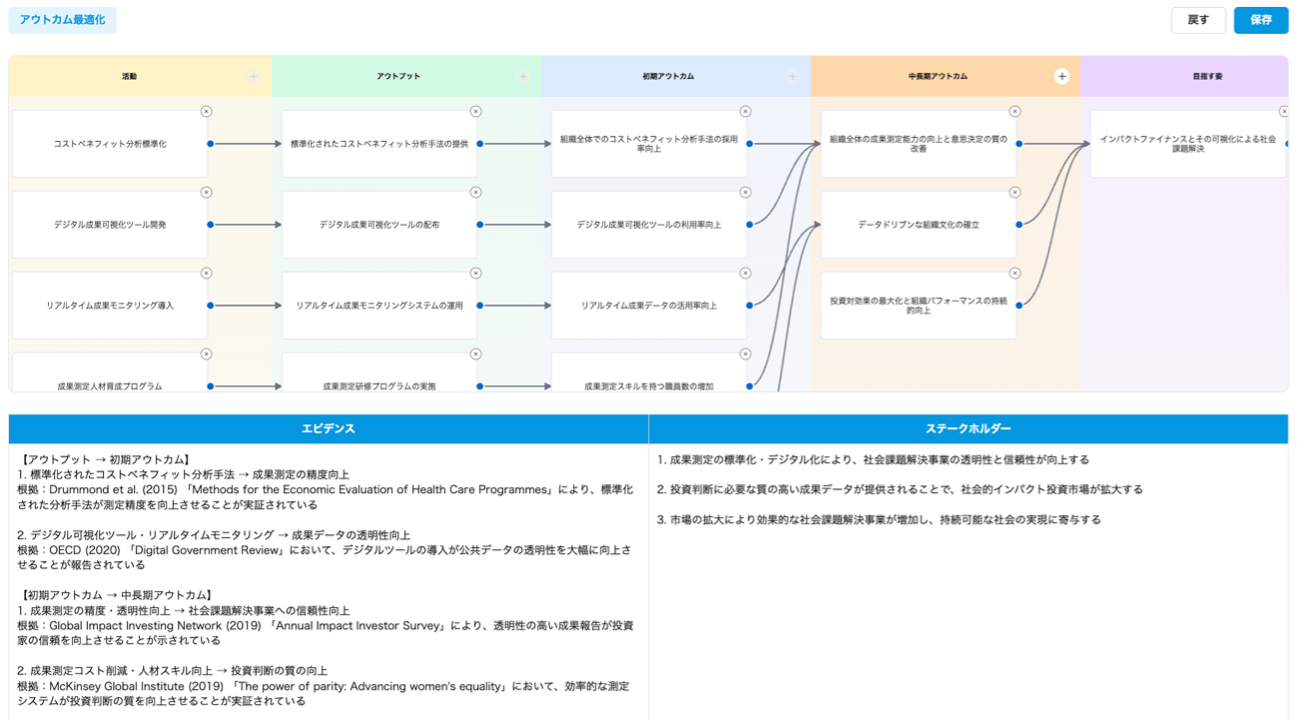Open the リアルタイム成果モニタリングシステムの運用 card
Viewport: 1304px width, 724px height.
click(379, 306)
